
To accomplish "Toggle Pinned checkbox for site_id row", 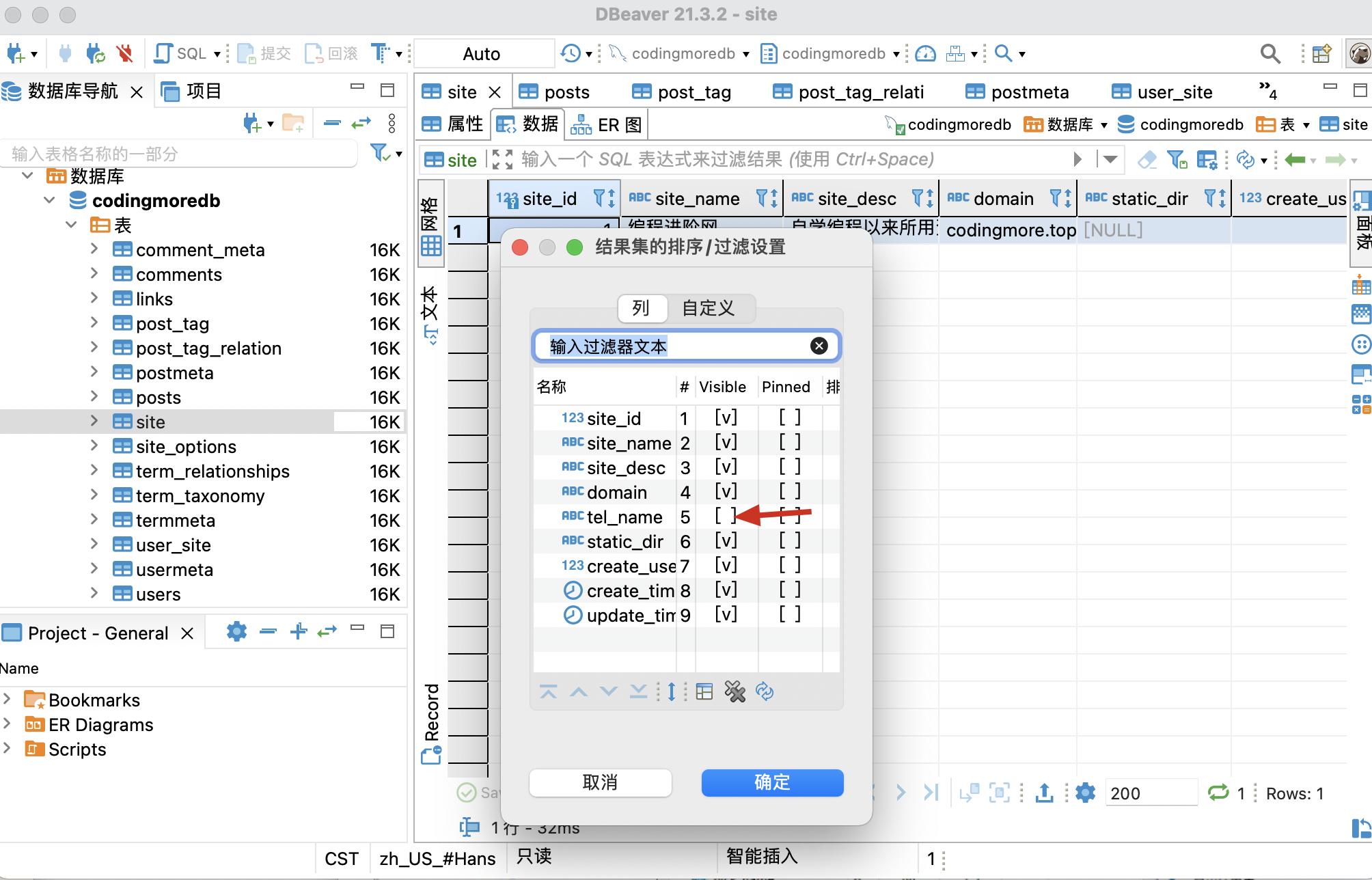I will coord(790,418).
